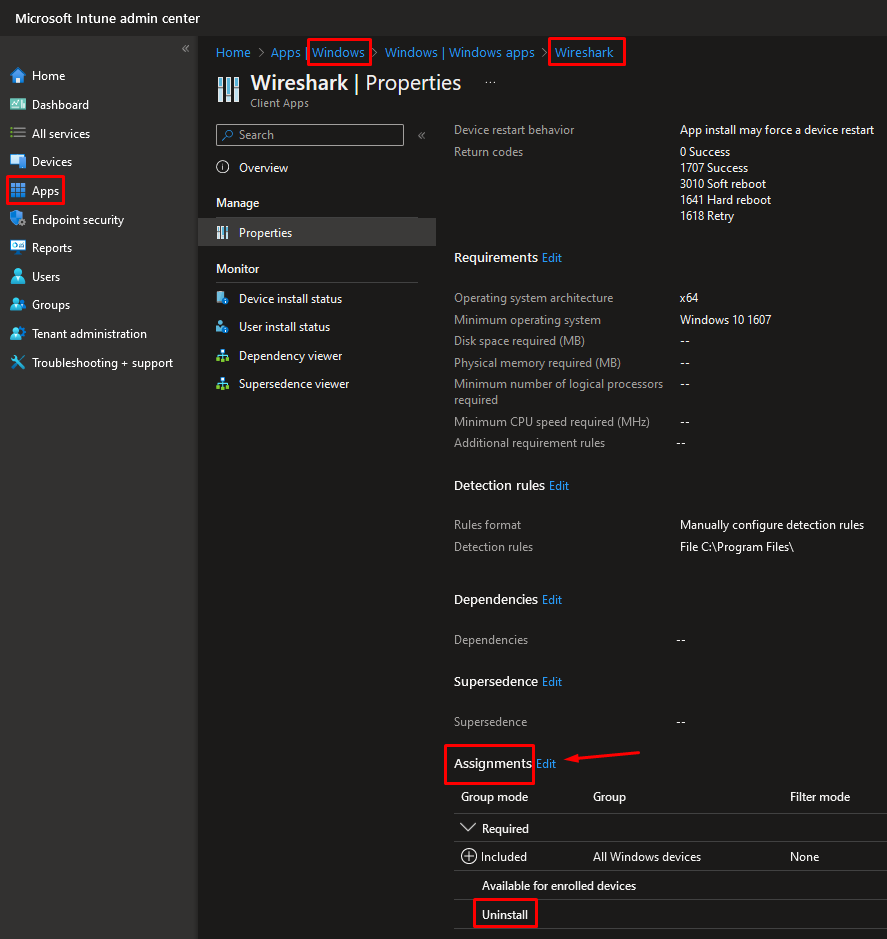Click the Home icon in the left navigation

pos(18,76)
